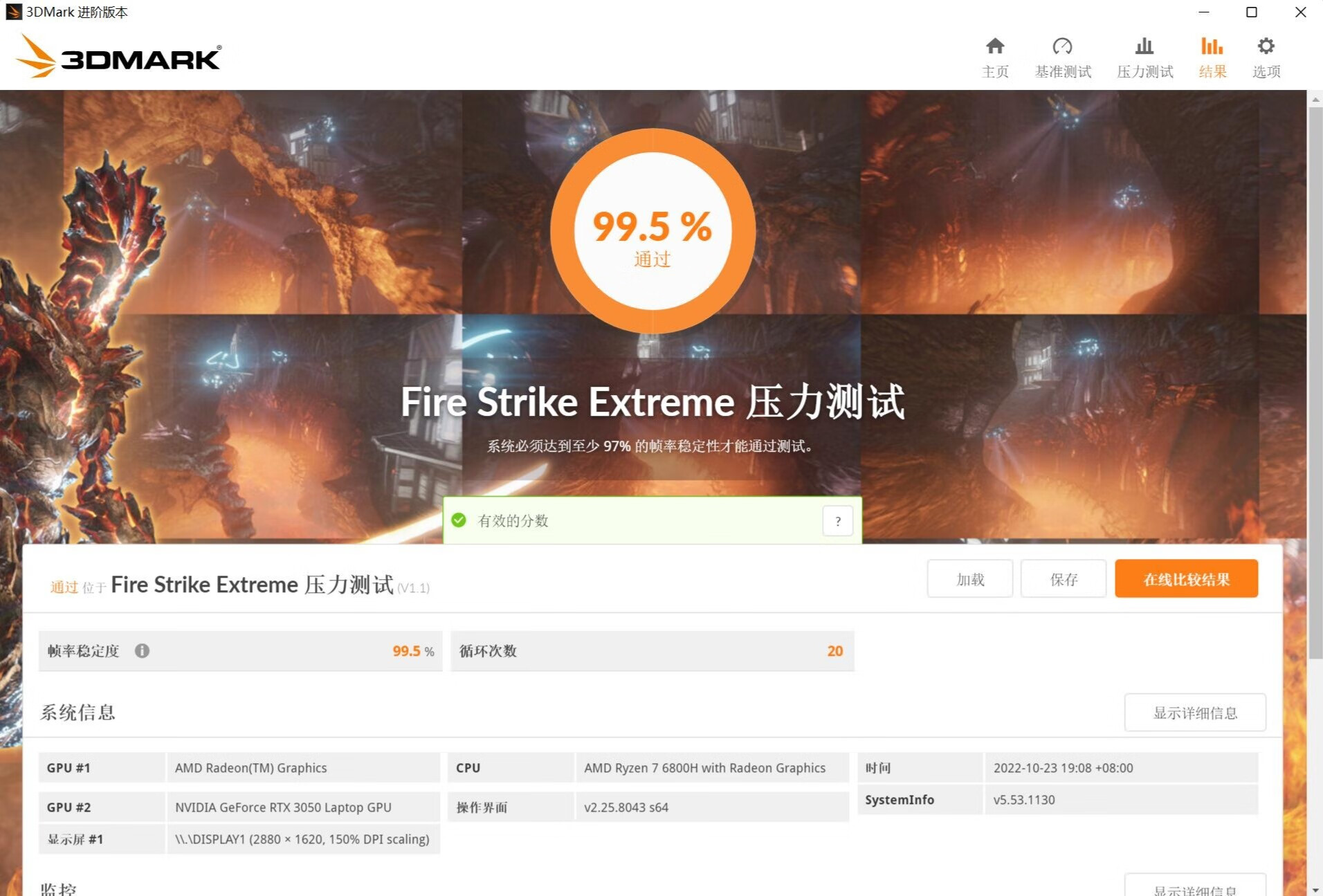Open the 选项 settings gear icon
Screen dimensions: 1323x896
1266,55
